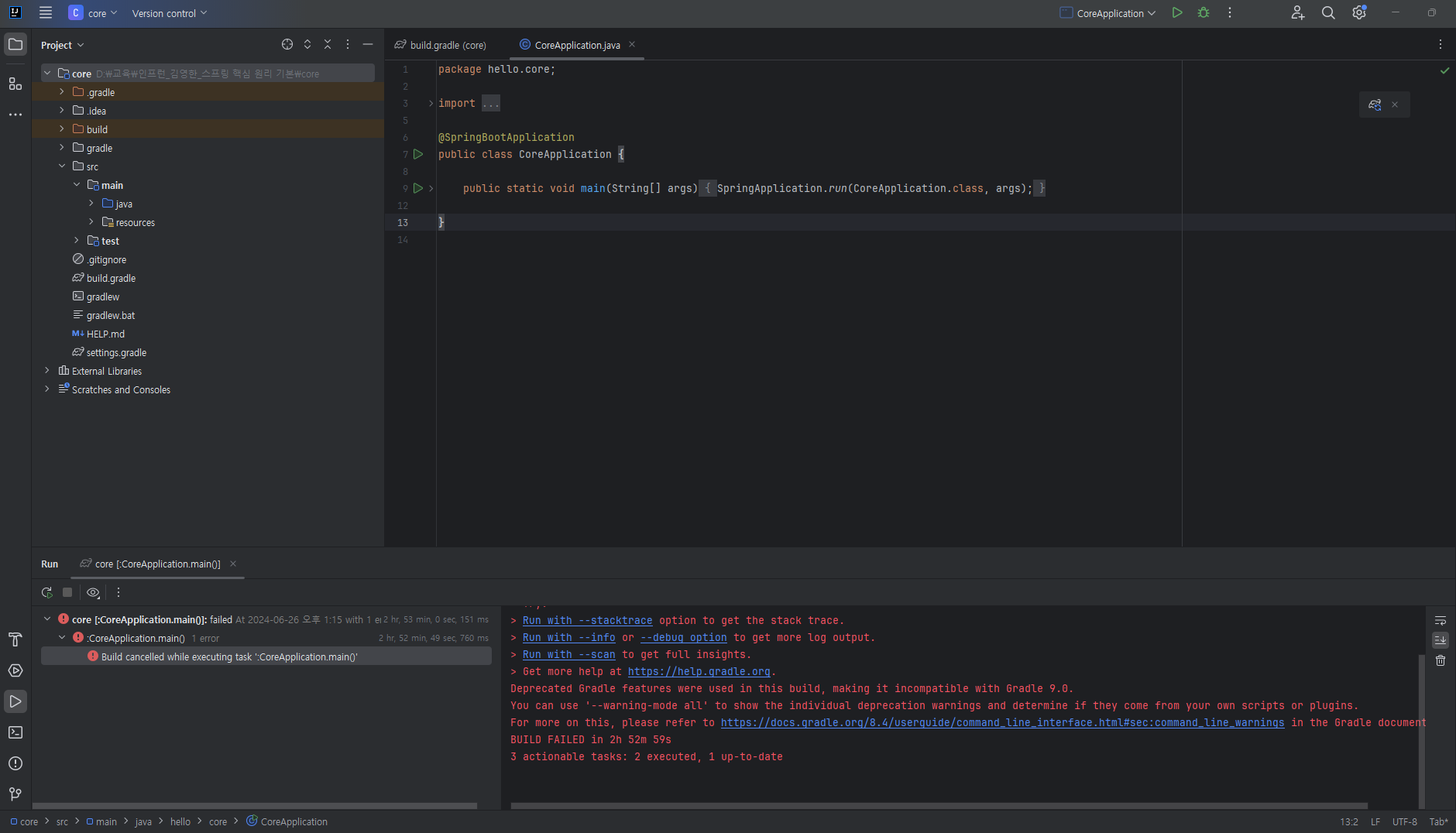Select CoreApplication.java editor tab

[577, 45]
